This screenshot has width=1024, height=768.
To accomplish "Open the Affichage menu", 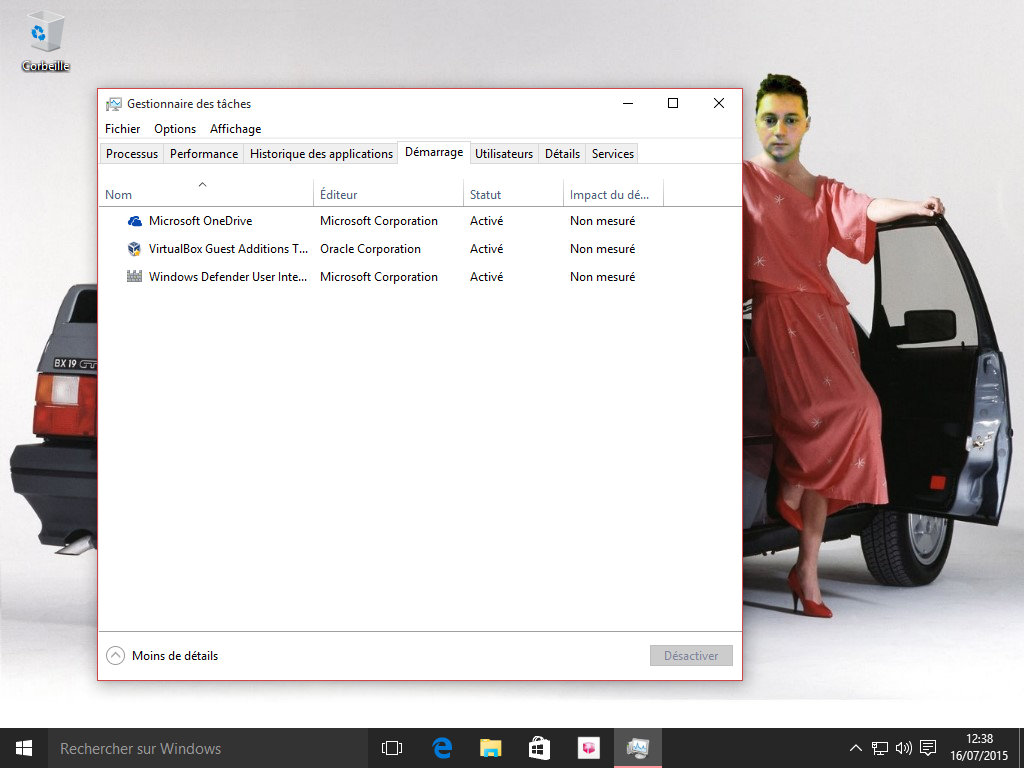I will click(235, 129).
